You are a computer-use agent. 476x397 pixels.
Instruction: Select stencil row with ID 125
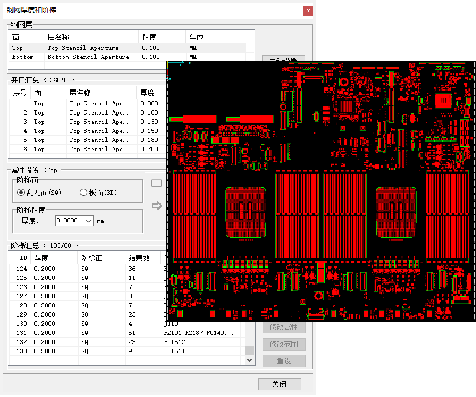pyautogui.click(x=87, y=278)
